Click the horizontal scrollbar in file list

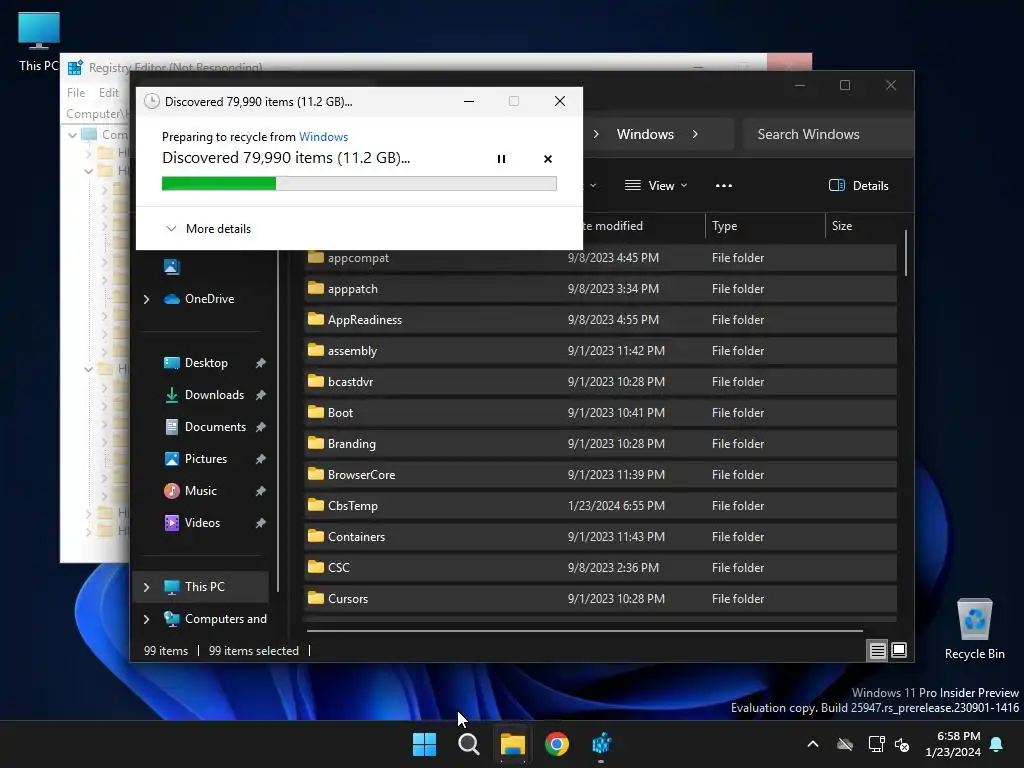[584, 631]
